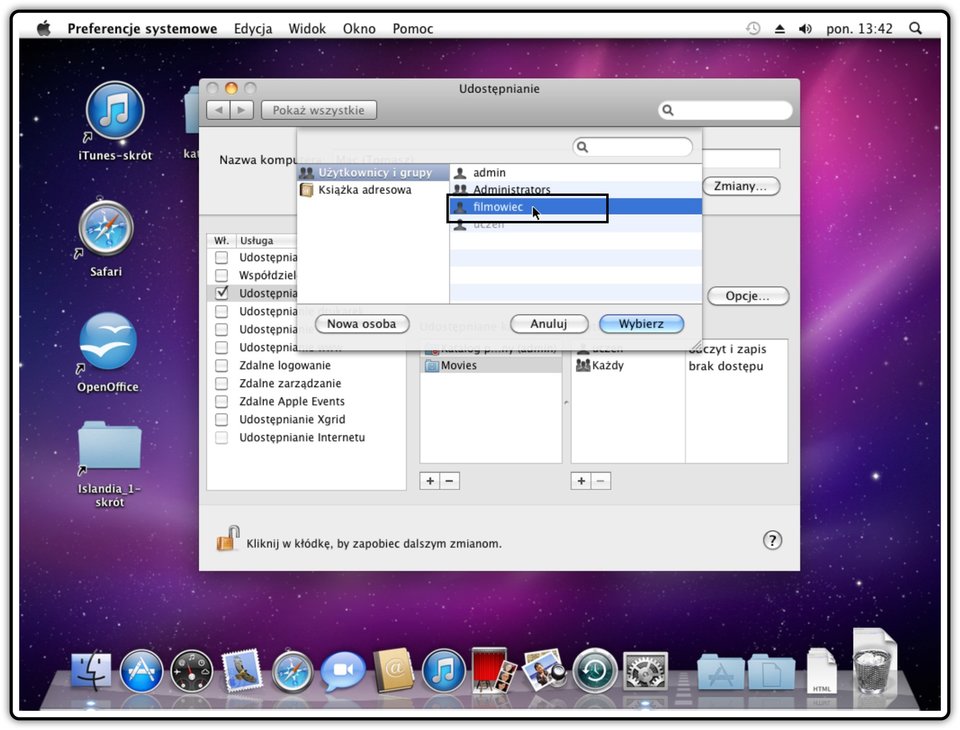Viewport: 960px width, 730px height.
Task: Open the Trash in the Dock
Action: coord(872,669)
